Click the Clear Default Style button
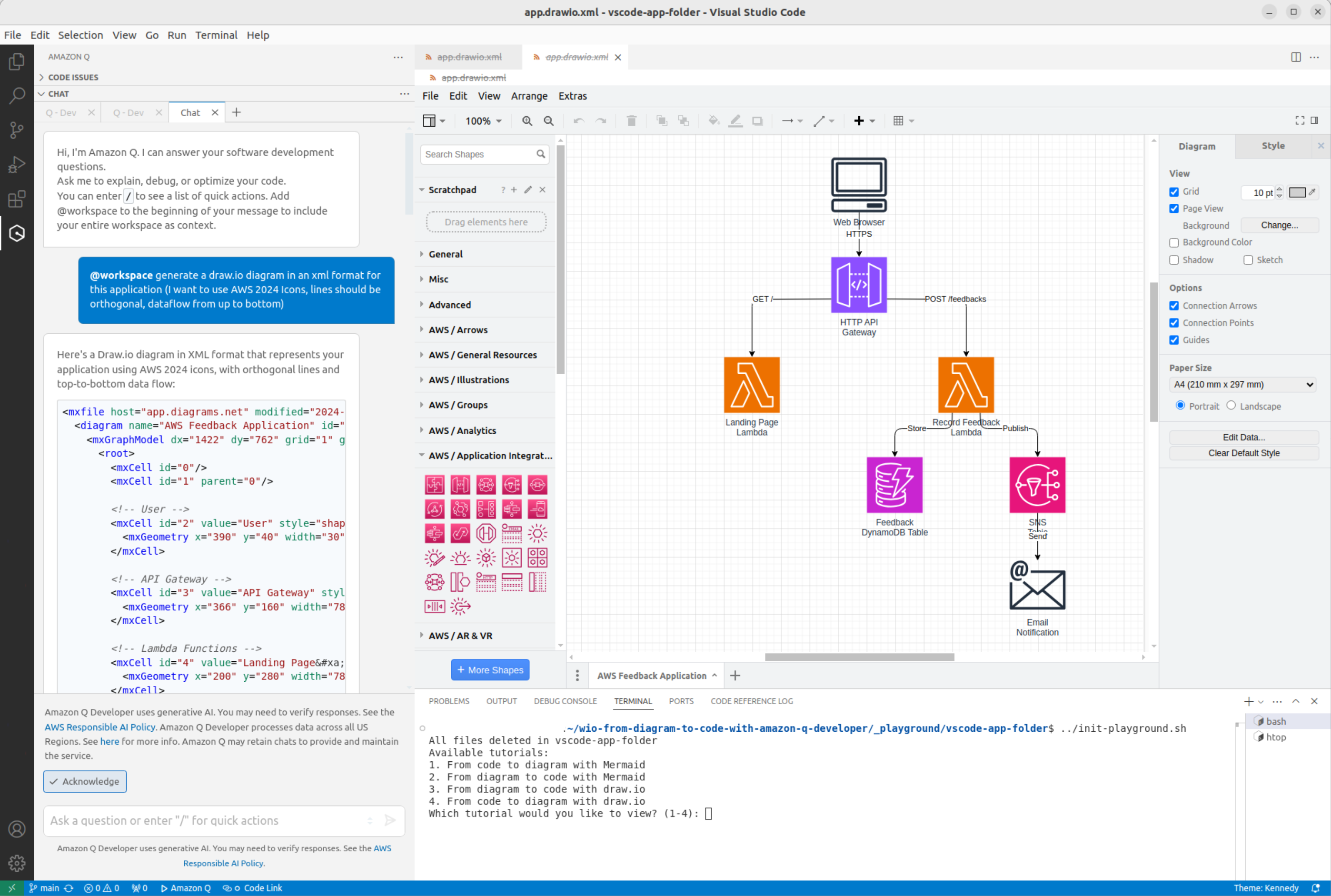 click(1243, 453)
